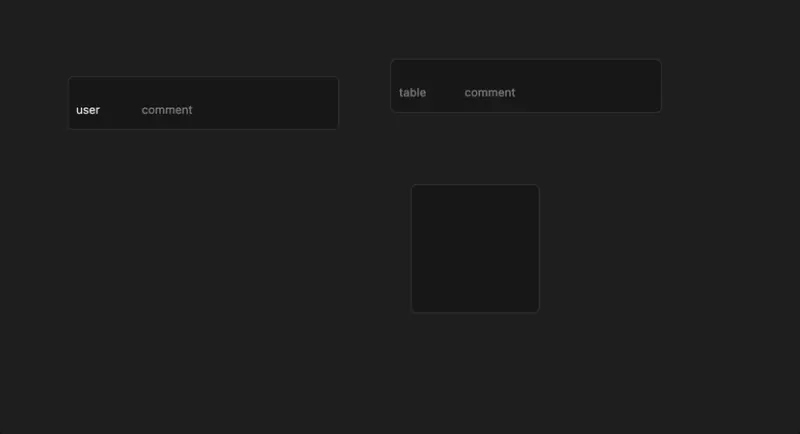Click blank canvas between unnamed table and memo
The image size is (800, 434).
[475, 148]
